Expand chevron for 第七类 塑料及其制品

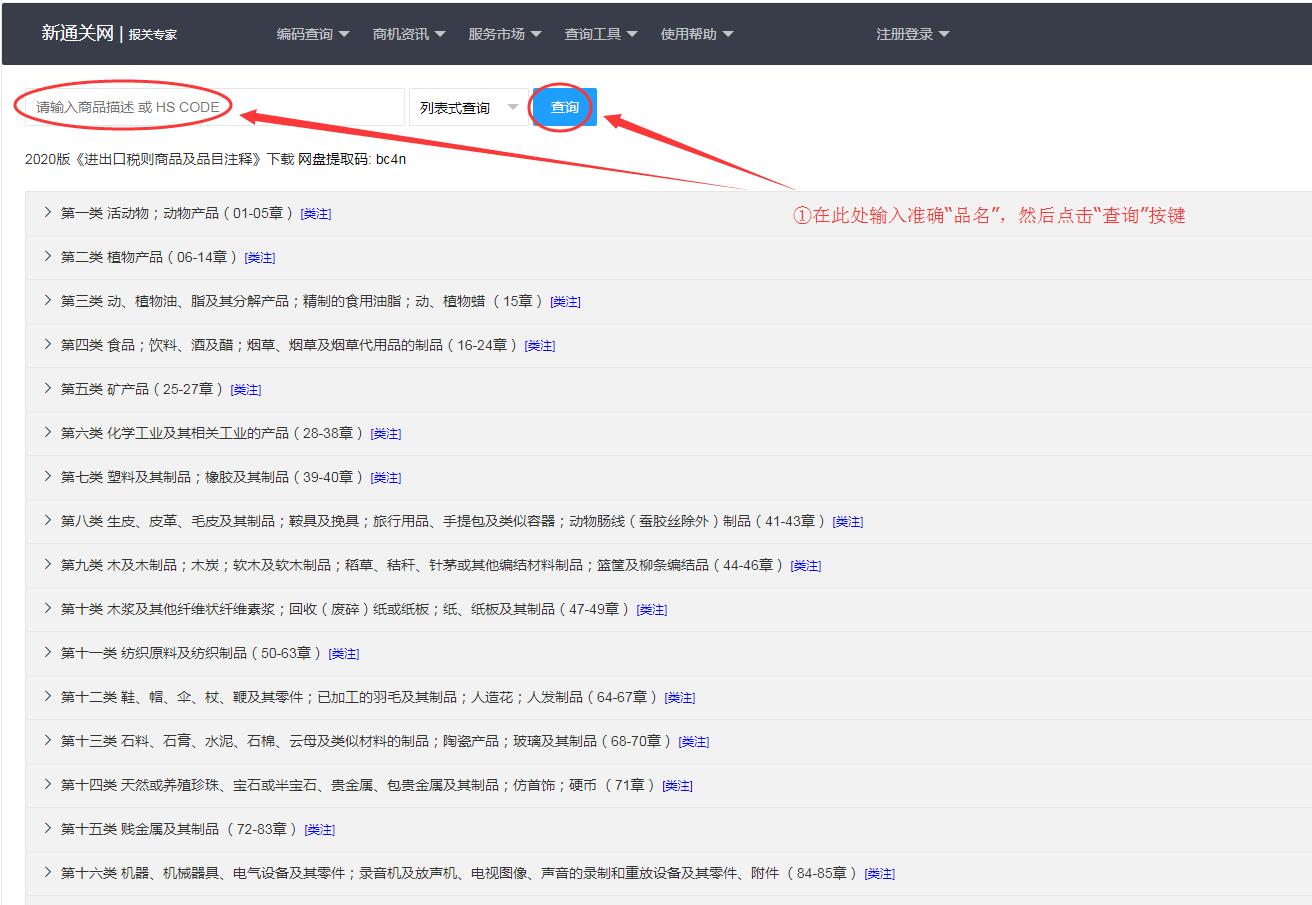47,476
